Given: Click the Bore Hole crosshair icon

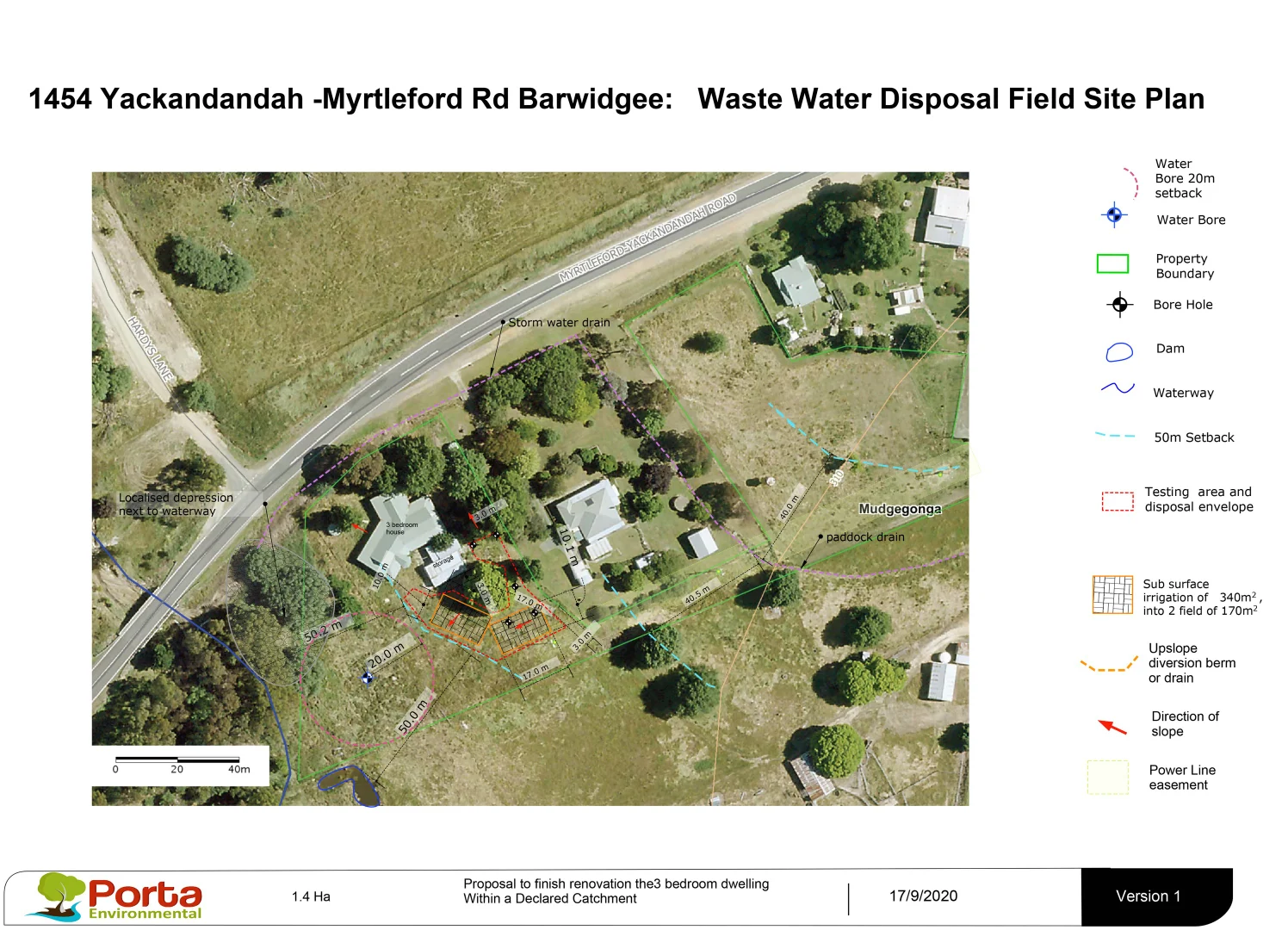Looking at the screenshot, I should pyautogui.click(x=1118, y=304).
